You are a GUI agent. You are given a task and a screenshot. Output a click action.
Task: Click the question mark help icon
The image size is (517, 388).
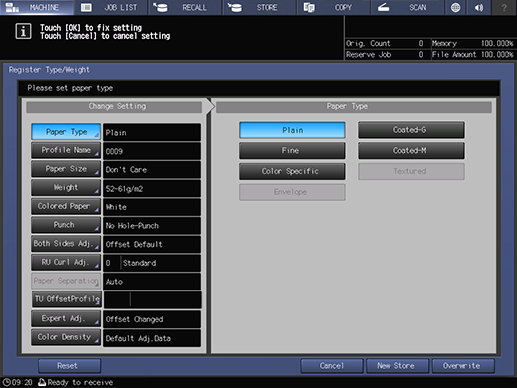click(x=504, y=7)
